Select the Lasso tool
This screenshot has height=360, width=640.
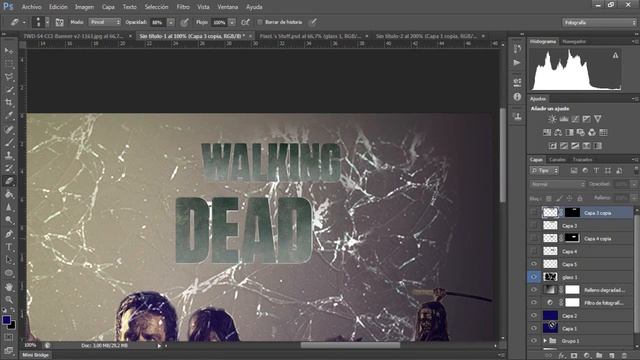(9, 77)
